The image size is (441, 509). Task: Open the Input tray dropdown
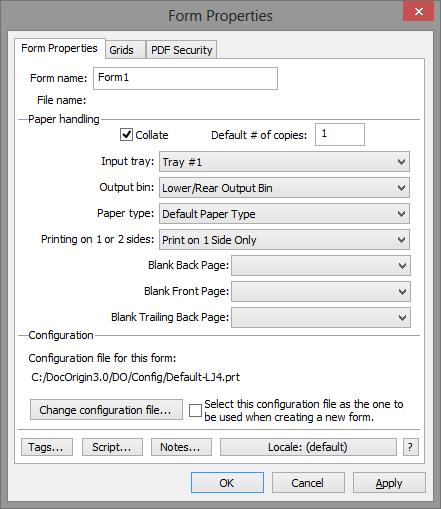click(x=284, y=162)
